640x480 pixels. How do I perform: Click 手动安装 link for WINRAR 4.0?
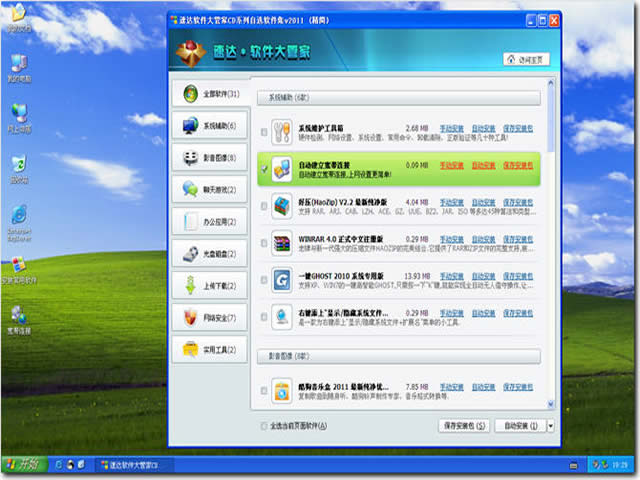[x=451, y=239]
